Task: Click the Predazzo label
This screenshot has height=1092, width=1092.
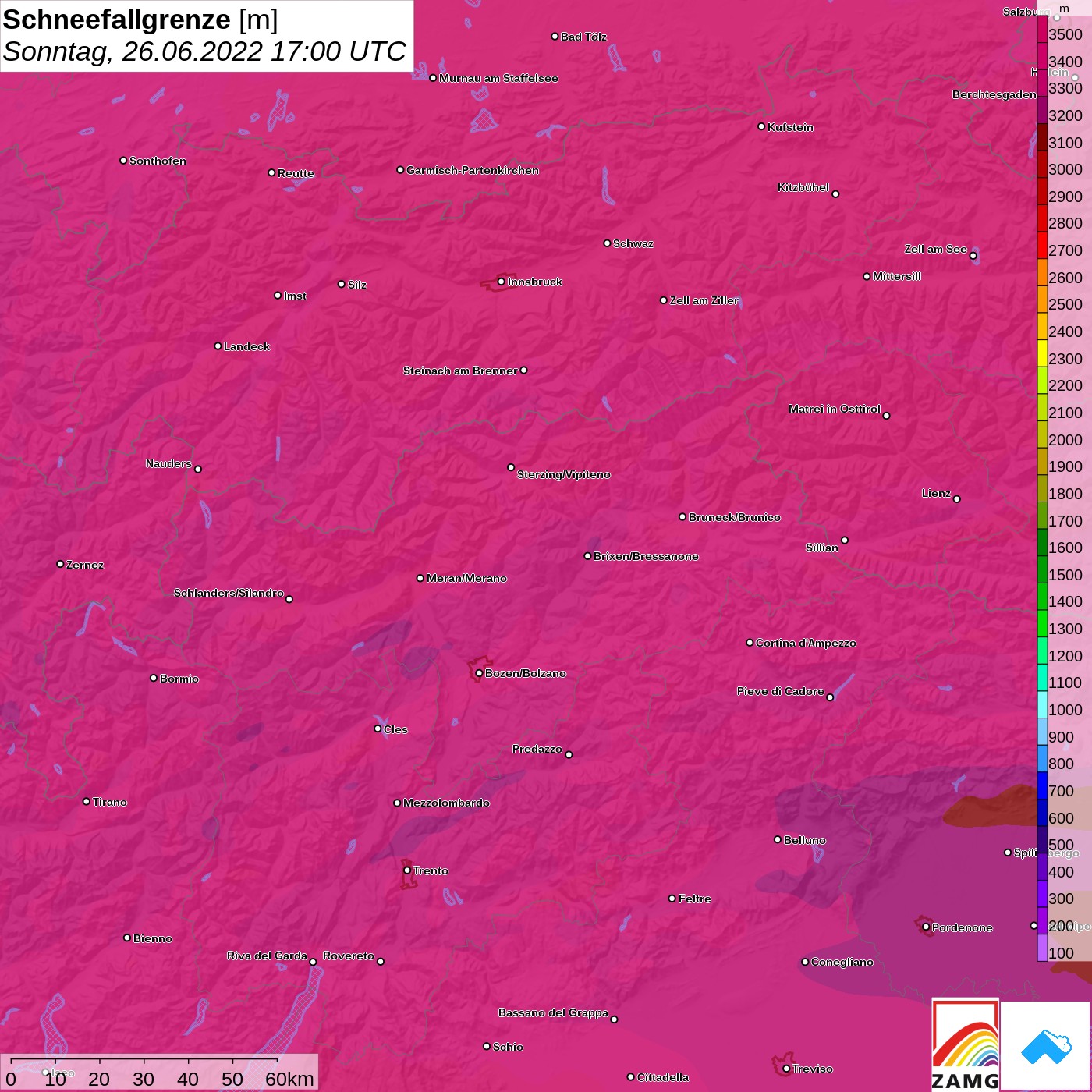Action: tap(537, 749)
